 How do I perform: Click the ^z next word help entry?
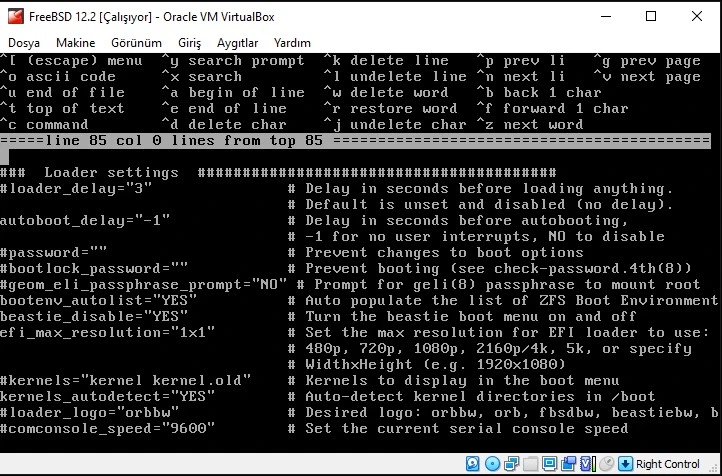[x=530, y=124]
